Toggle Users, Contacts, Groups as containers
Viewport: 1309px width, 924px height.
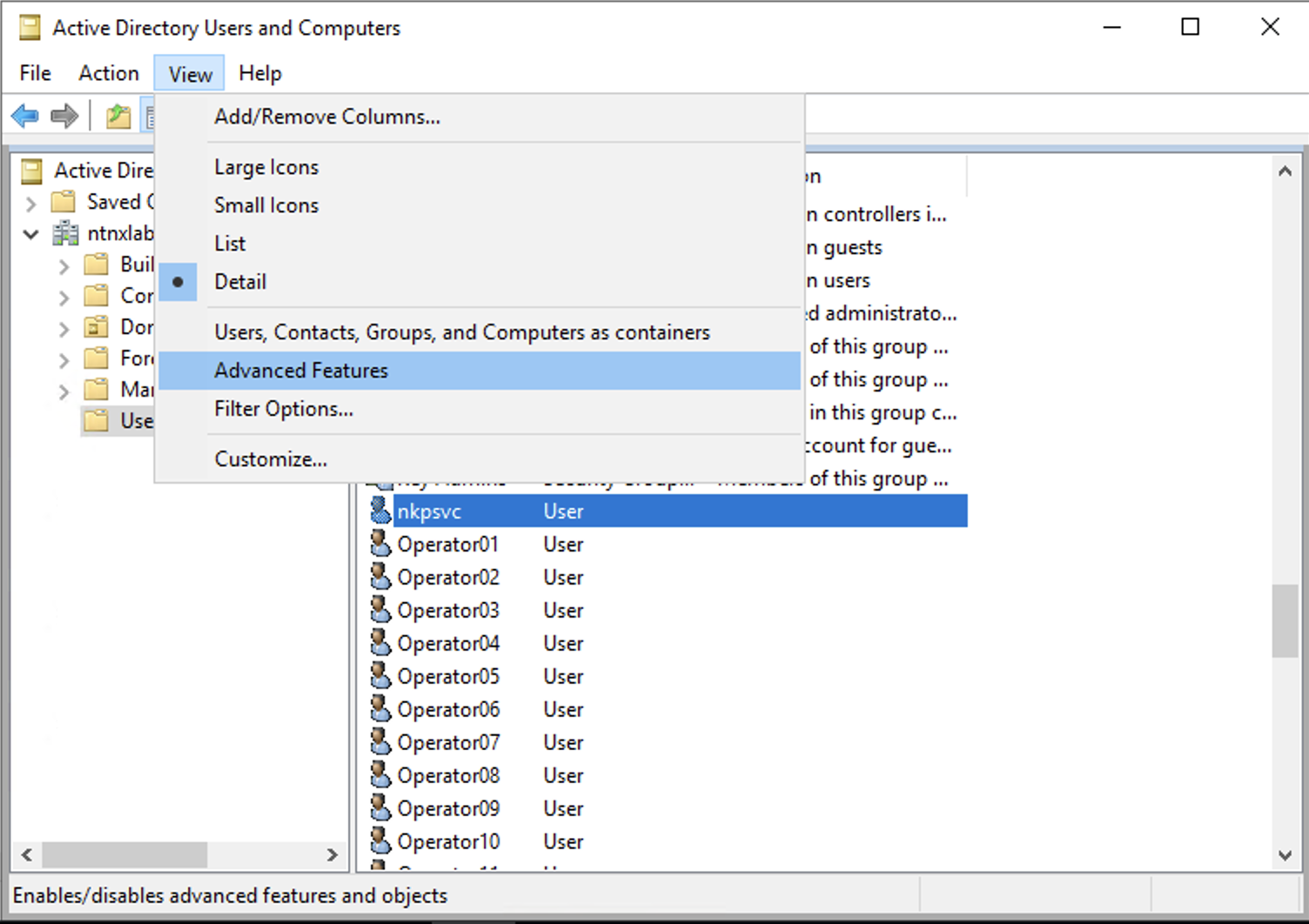pyautogui.click(x=461, y=332)
